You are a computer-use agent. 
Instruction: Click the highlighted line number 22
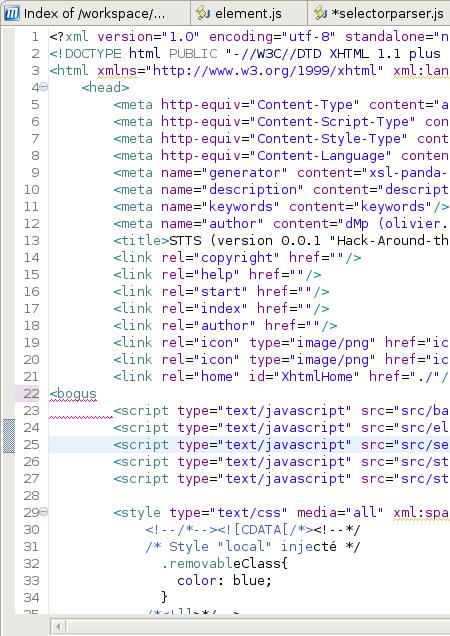pyautogui.click(x=31, y=394)
